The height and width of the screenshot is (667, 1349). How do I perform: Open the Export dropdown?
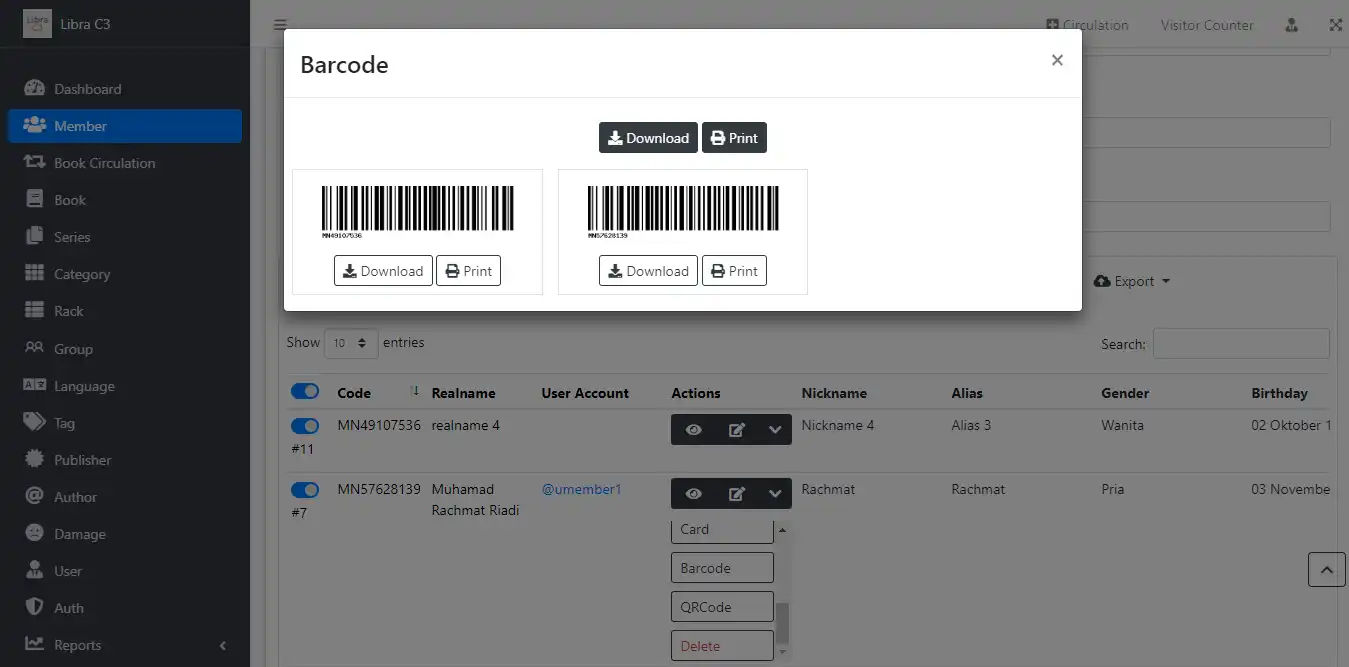click(x=1132, y=282)
